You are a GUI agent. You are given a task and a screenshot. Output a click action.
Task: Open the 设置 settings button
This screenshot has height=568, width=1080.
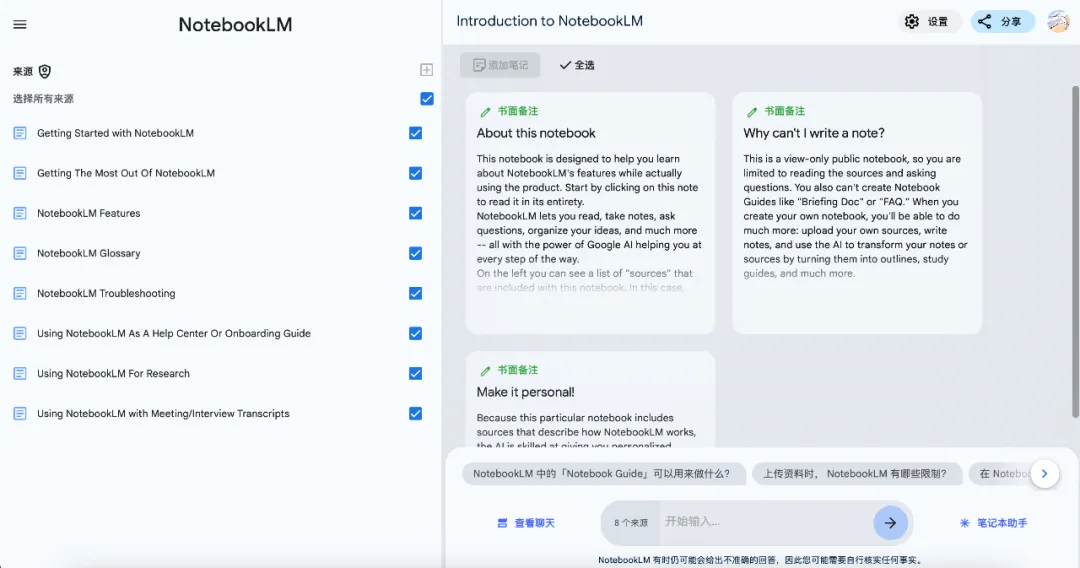pos(929,21)
